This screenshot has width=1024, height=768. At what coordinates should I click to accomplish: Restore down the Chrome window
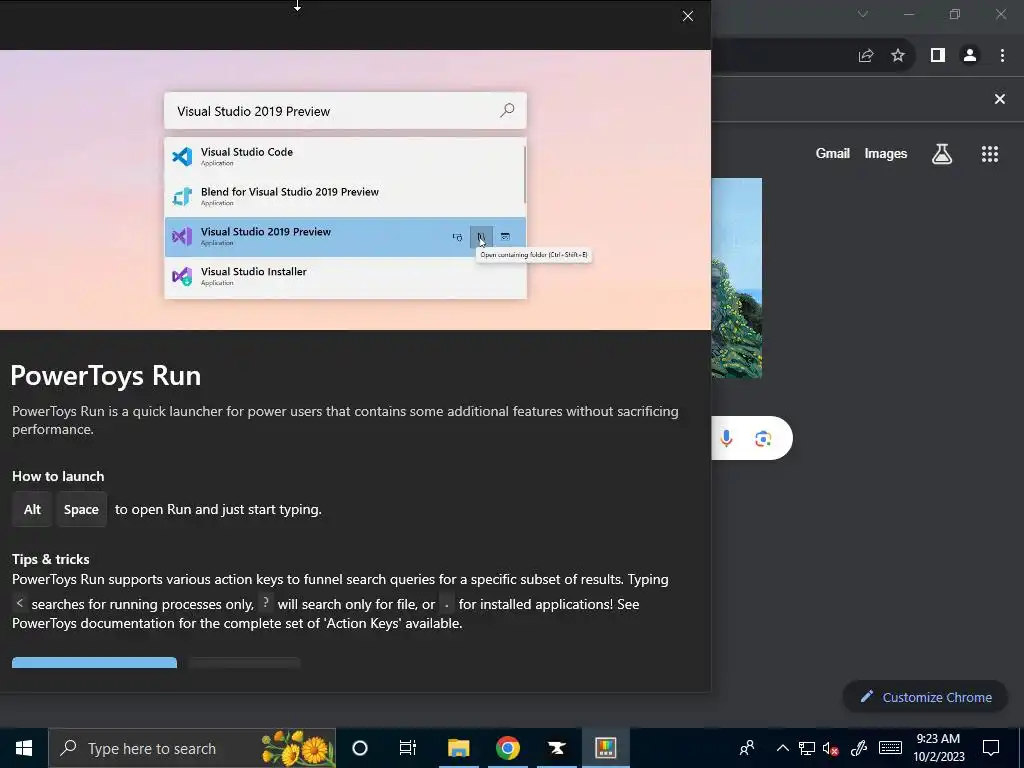[x=955, y=14]
